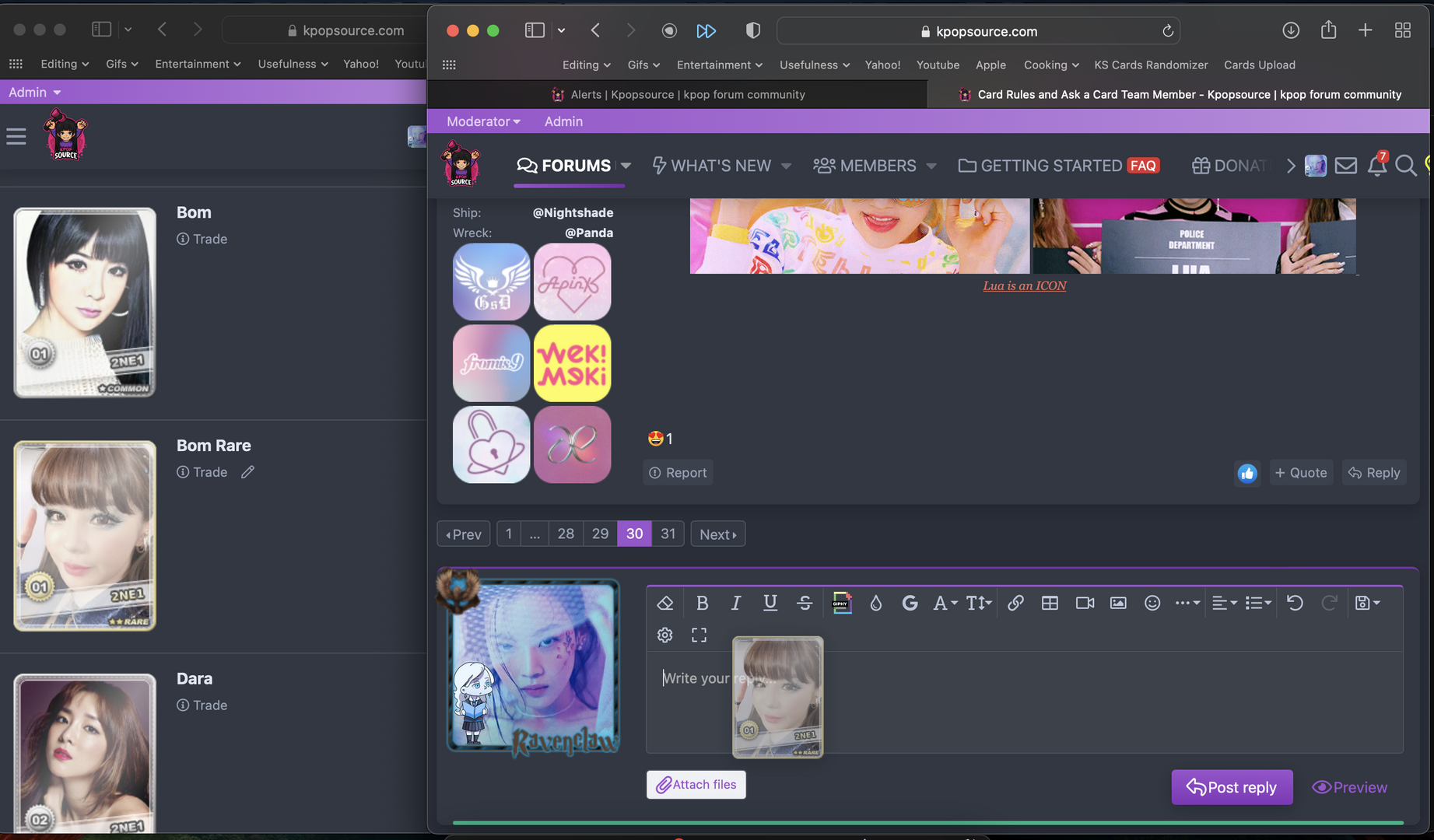The image size is (1434, 840).
Task: Open the Cards Upload bookmark
Action: (x=1259, y=65)
